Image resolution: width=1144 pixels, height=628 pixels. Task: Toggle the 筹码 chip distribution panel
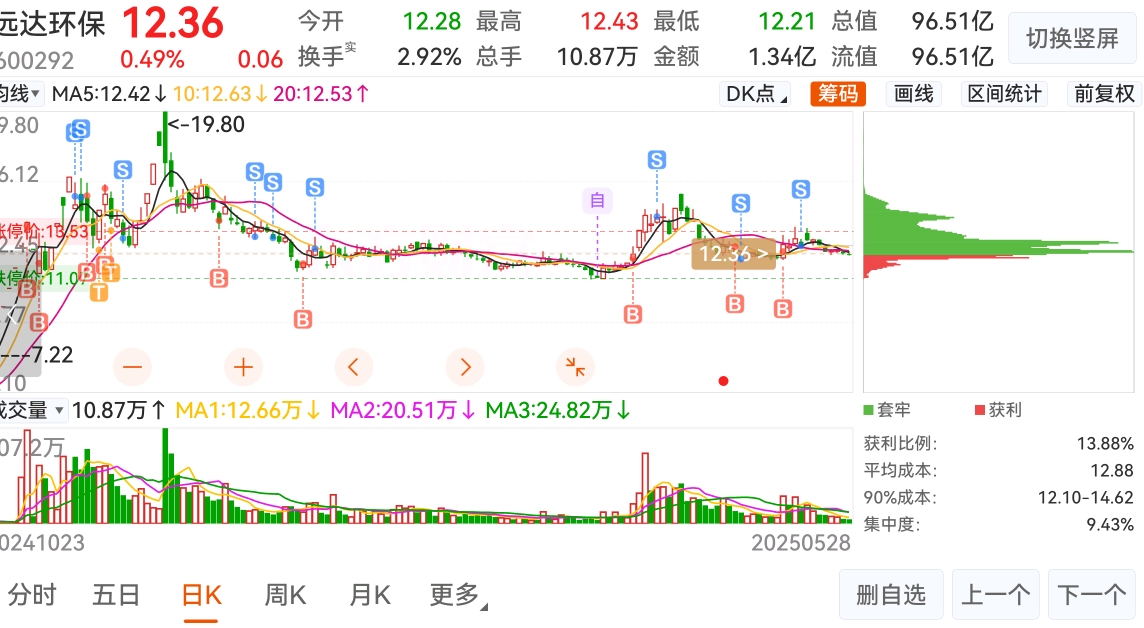[838, 94]
